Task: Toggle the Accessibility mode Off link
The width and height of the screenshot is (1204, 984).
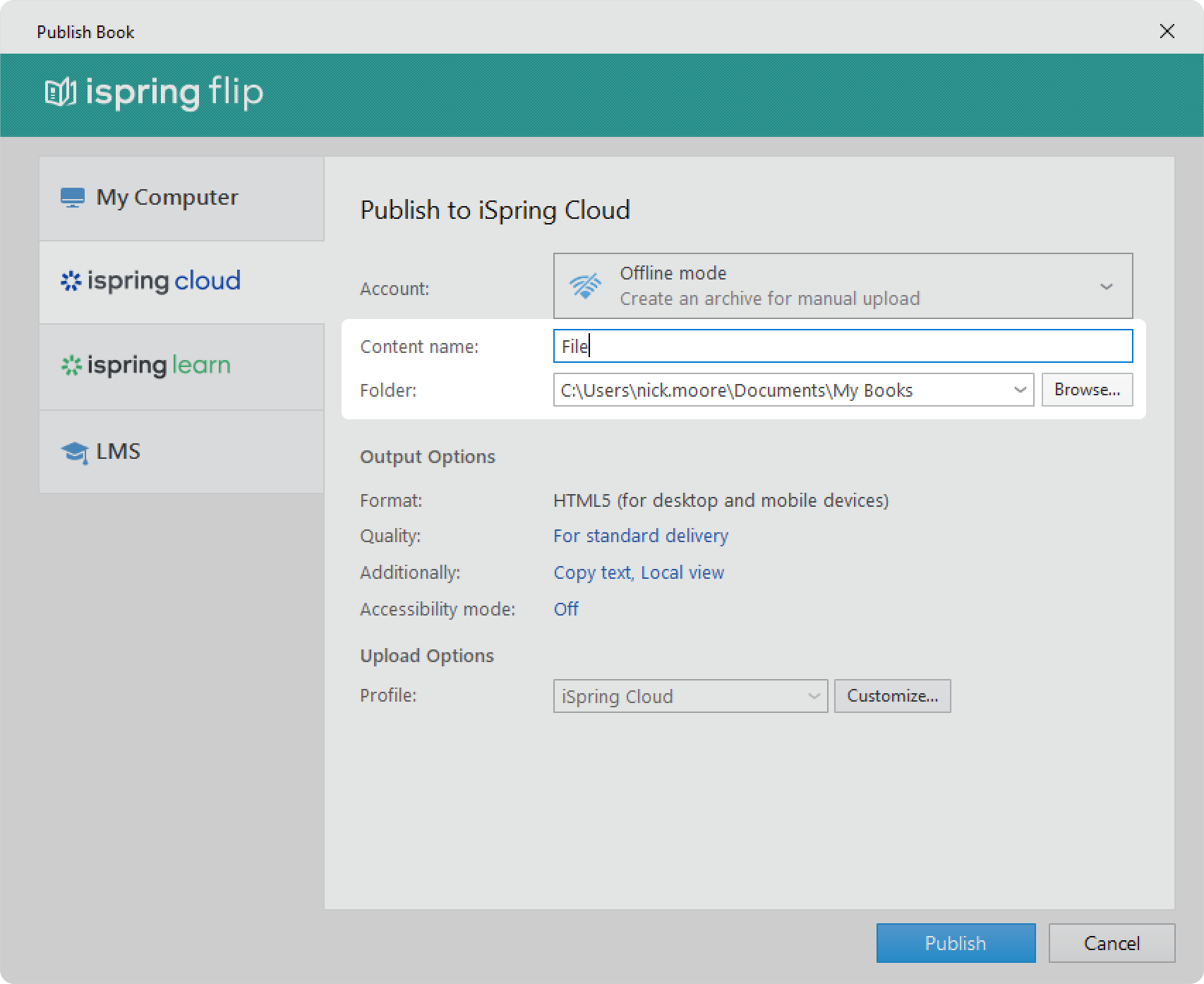Action: (x=566, y=608)
